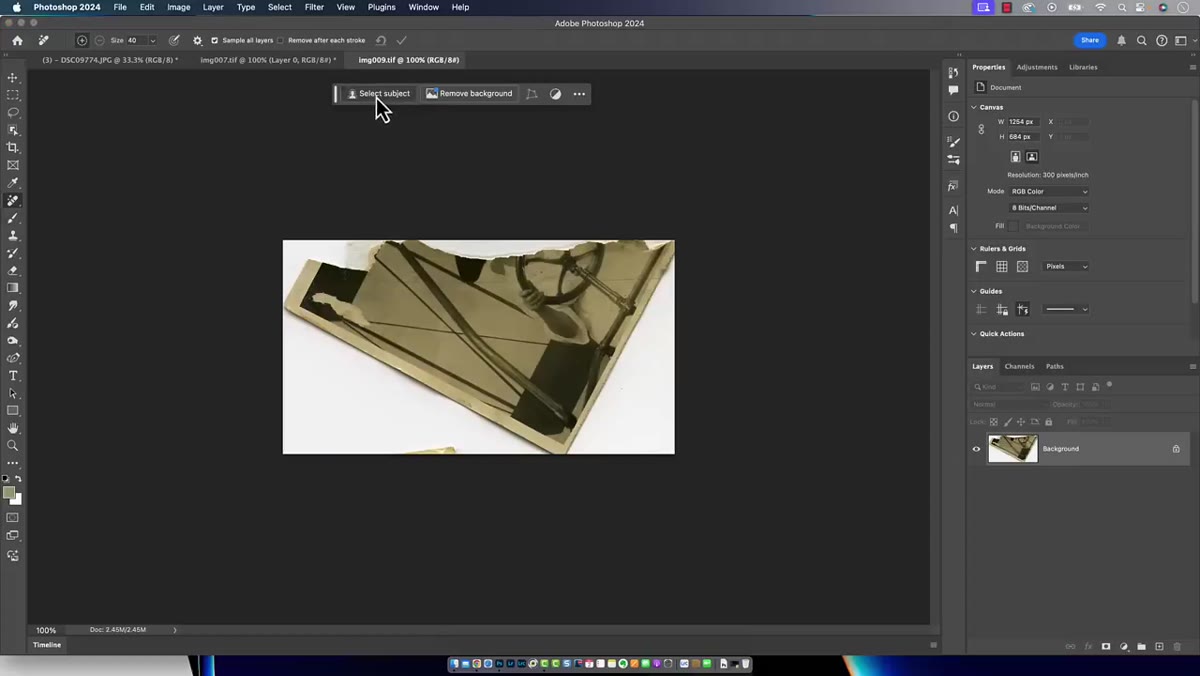Open the 8 Bits/Channel dropdown
1200x676 pixels.
(x=1049, y=208)
